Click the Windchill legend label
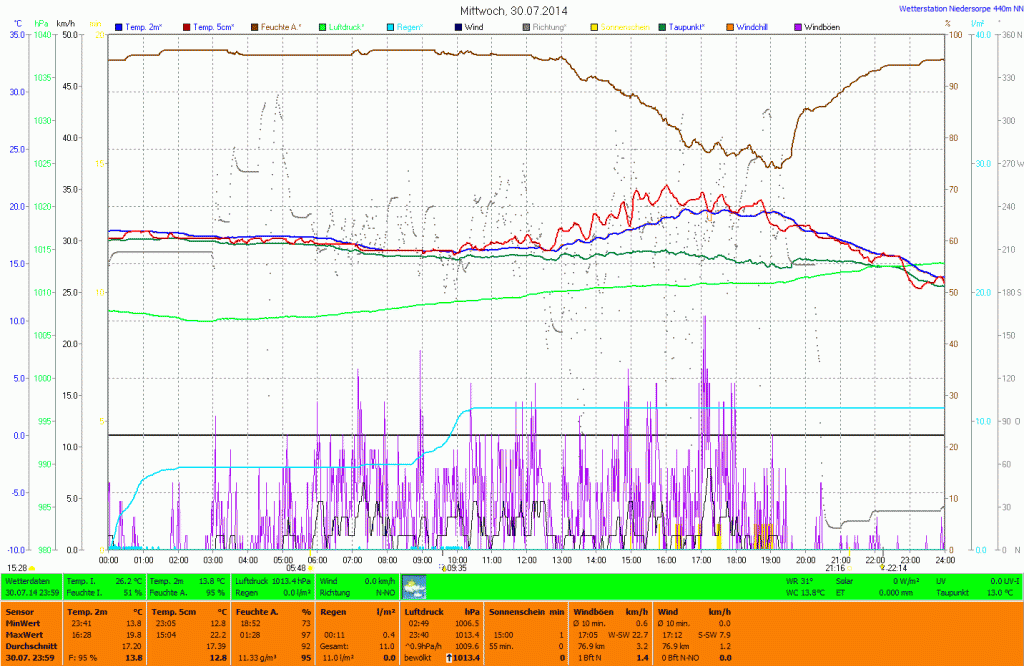Viewport: 1024px width, 666px height. coord(753,26)
